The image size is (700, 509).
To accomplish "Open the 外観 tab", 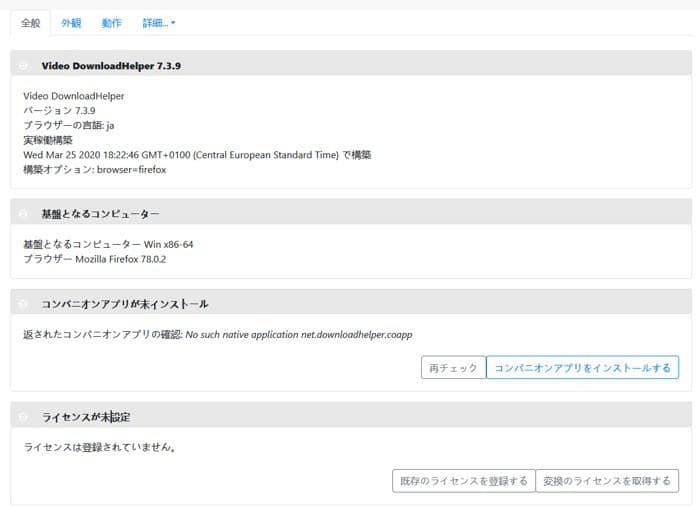I will click(x=71, y=23).
